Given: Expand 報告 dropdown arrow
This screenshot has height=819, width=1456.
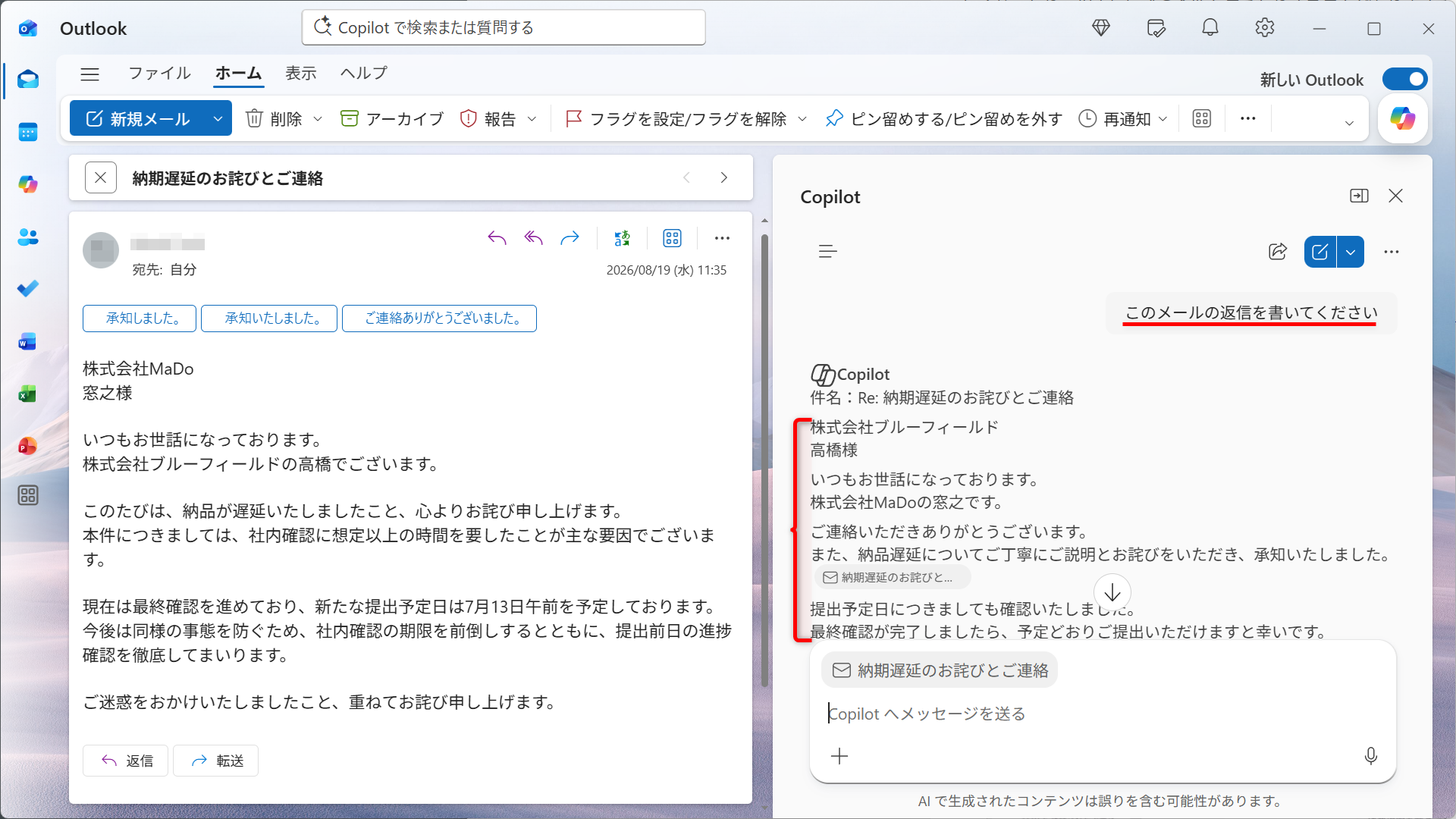Looking at the screenshot, I should (x=532, y=119).
